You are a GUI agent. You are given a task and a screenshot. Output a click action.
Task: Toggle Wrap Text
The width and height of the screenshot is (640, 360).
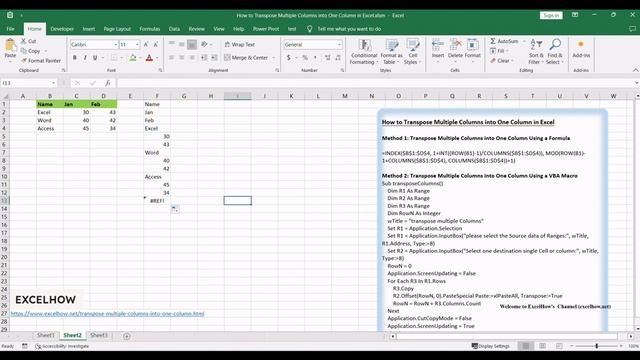coord(240,44)
